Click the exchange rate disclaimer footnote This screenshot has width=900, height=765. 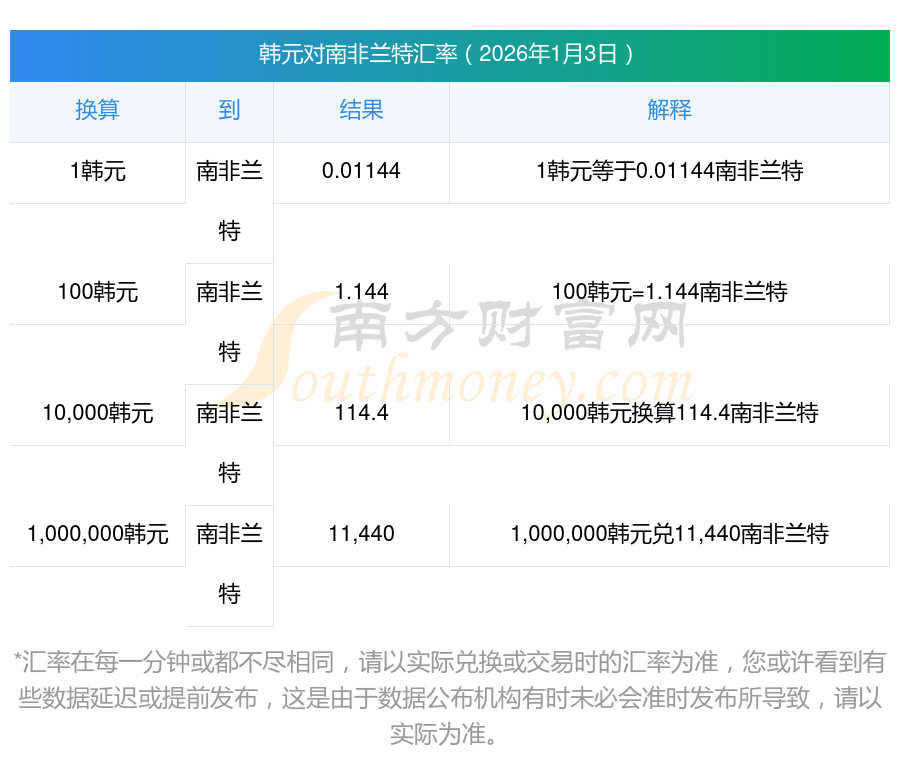449,698
